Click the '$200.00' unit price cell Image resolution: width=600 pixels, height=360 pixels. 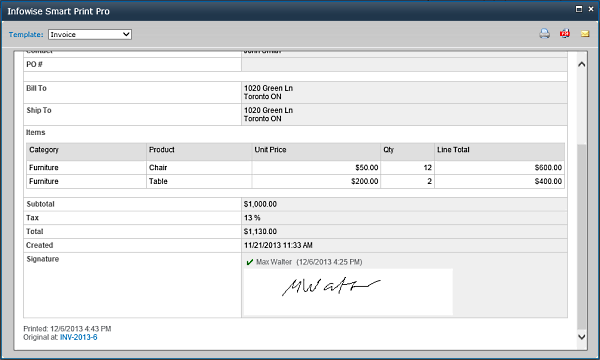[316, 181]
